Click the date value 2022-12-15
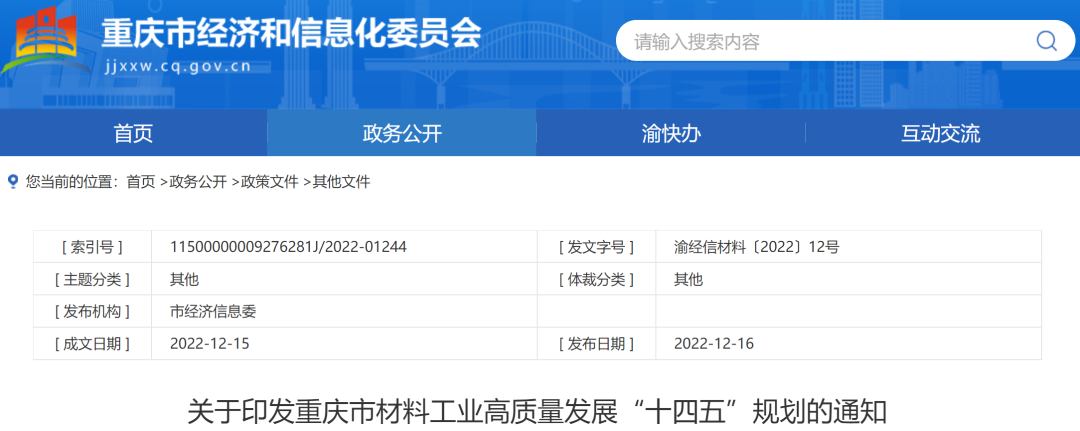Viewport: 1080px width, 431px height. pos(209,344)
